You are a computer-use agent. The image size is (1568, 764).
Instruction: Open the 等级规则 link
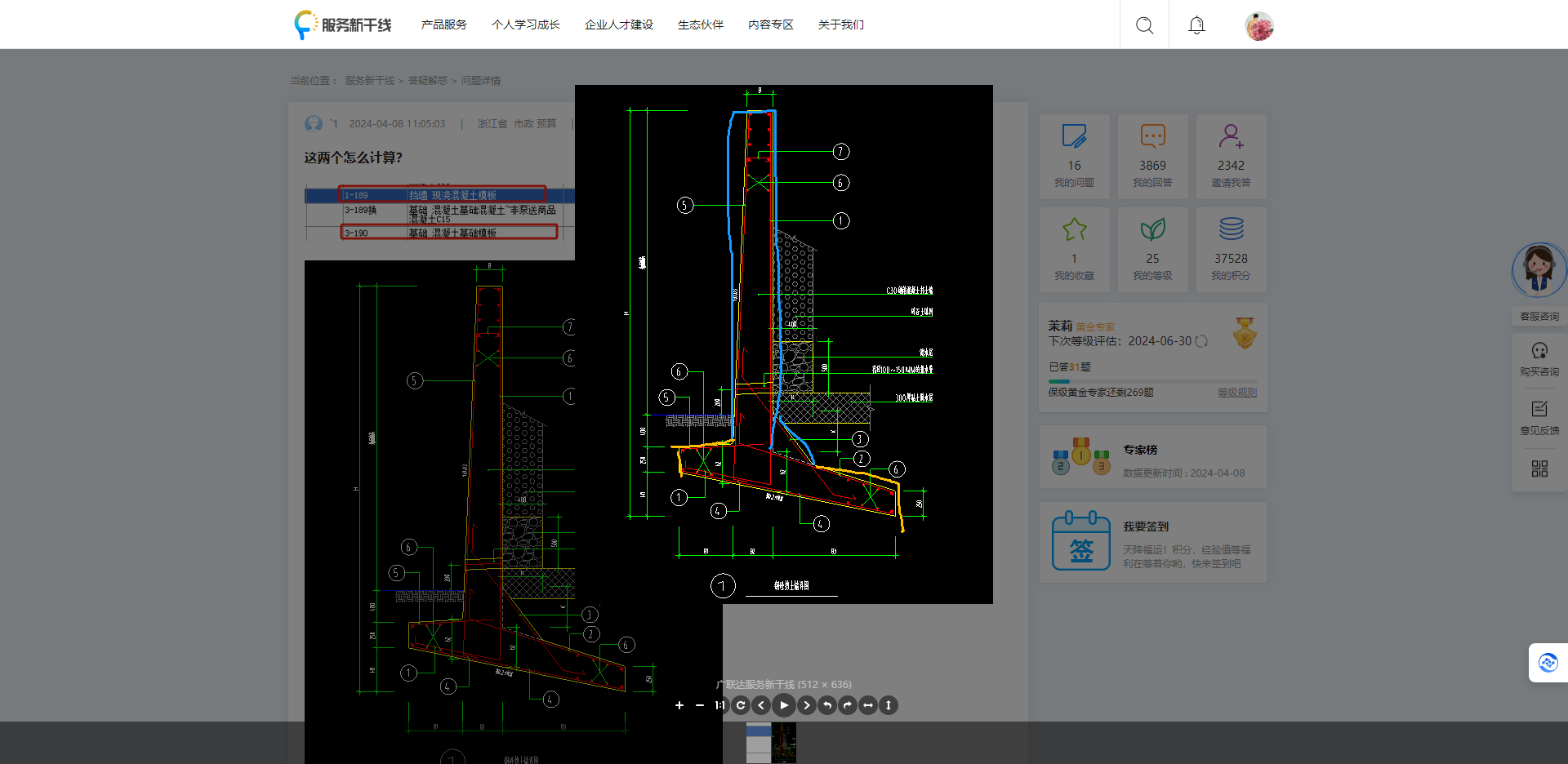(x=1237, y=393)
